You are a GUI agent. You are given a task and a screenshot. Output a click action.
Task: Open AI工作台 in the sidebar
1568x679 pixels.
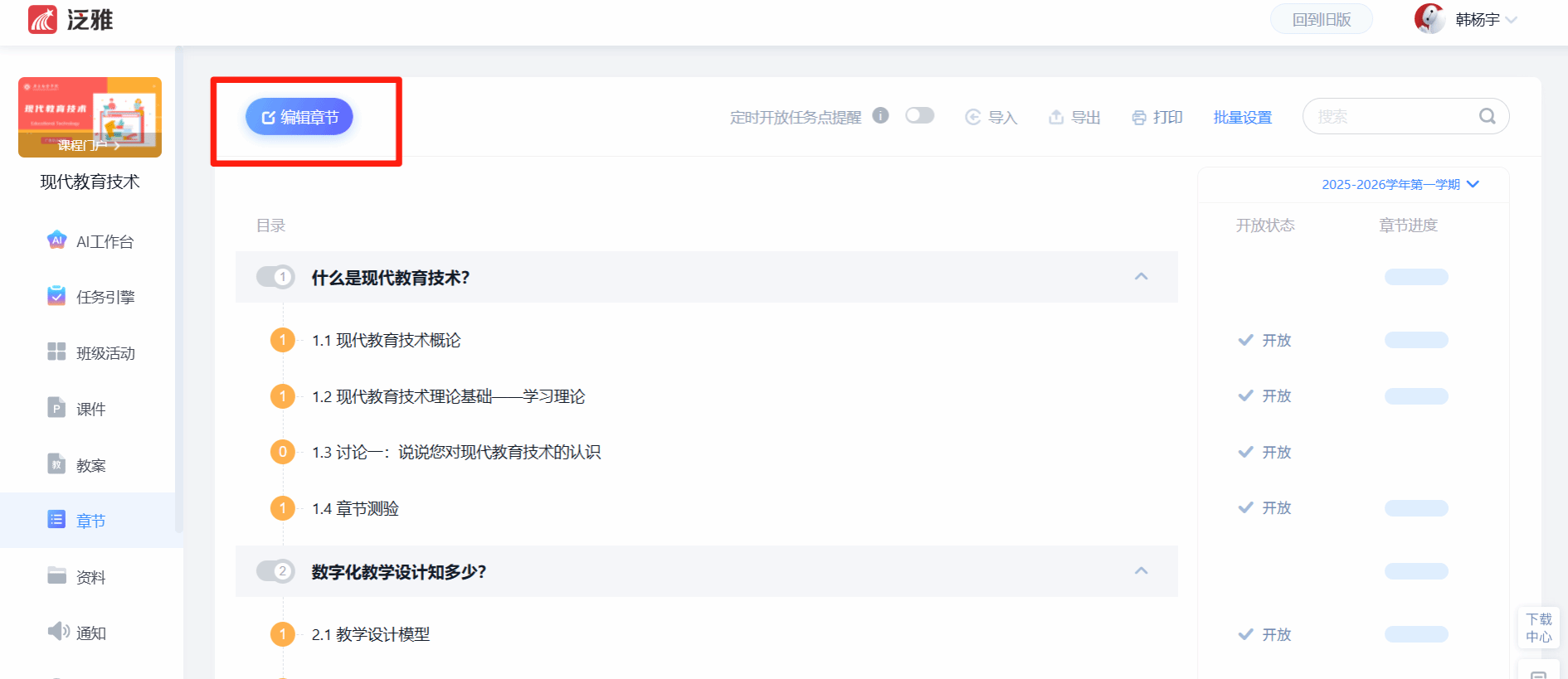[x=90, y=241]
